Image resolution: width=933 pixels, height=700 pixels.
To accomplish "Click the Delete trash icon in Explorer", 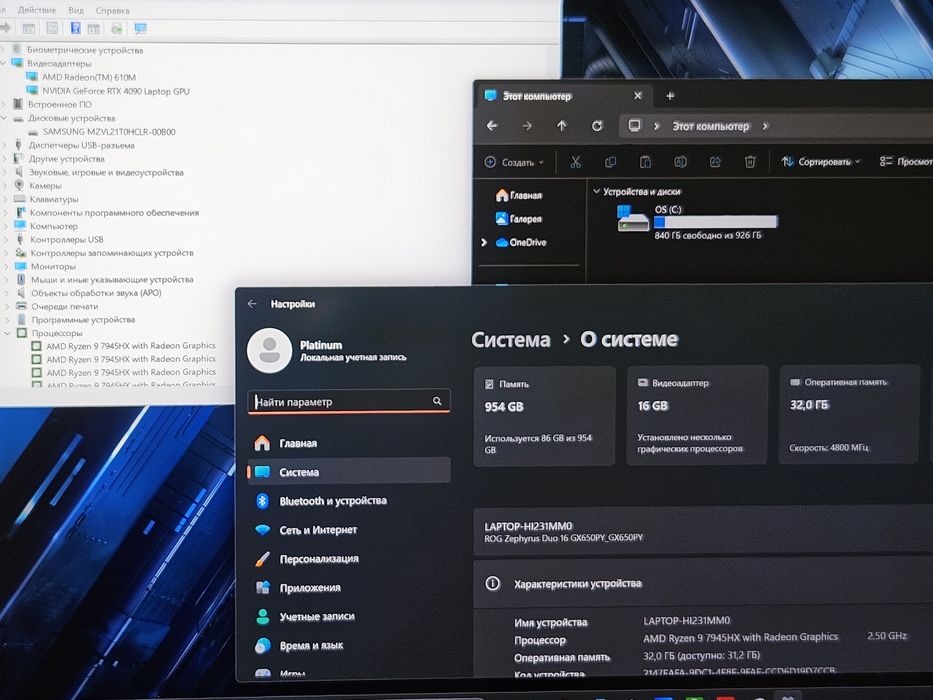I will pos(750,162).
